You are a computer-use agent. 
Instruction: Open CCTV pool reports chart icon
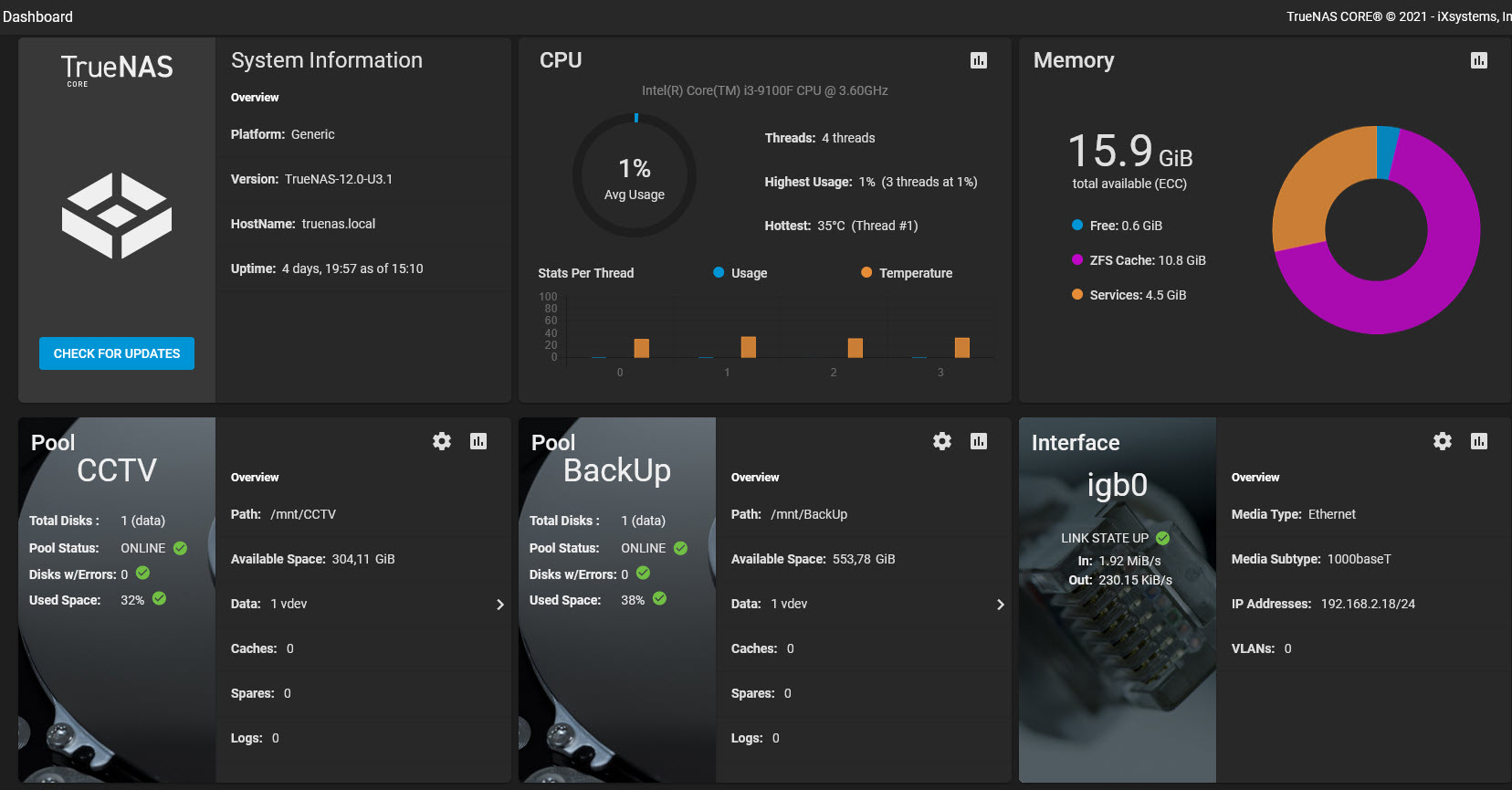tap(478, 441)
